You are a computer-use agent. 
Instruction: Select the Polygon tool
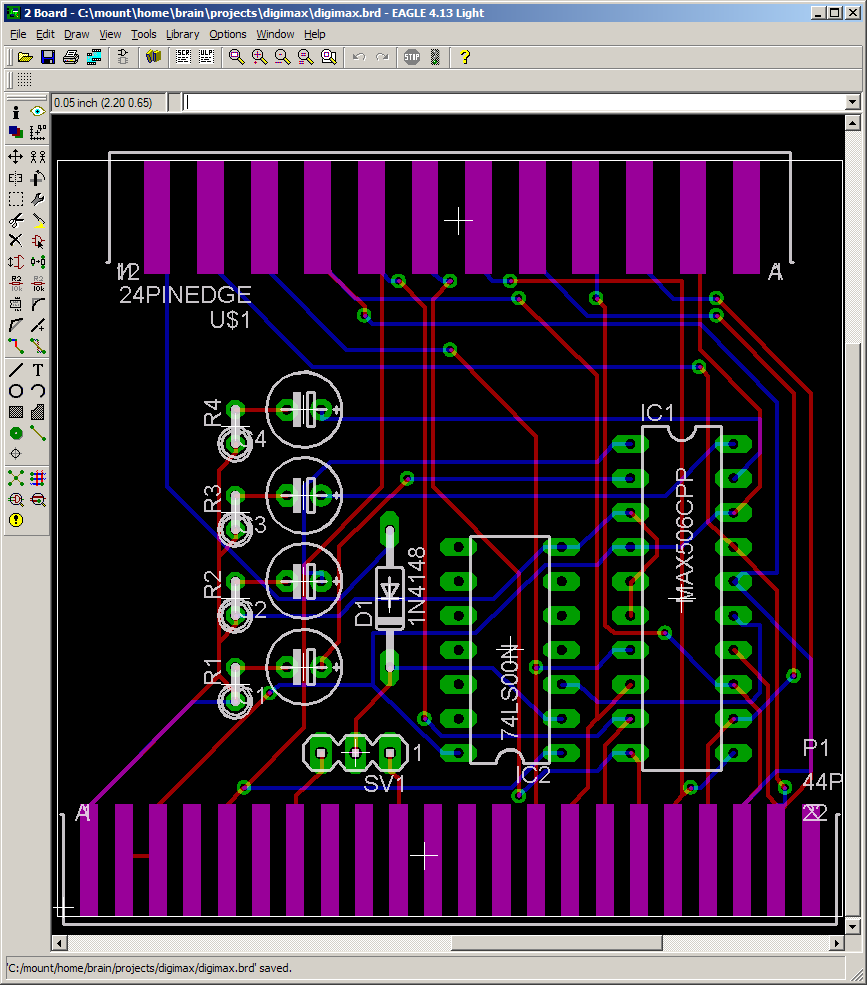point(38,412)
